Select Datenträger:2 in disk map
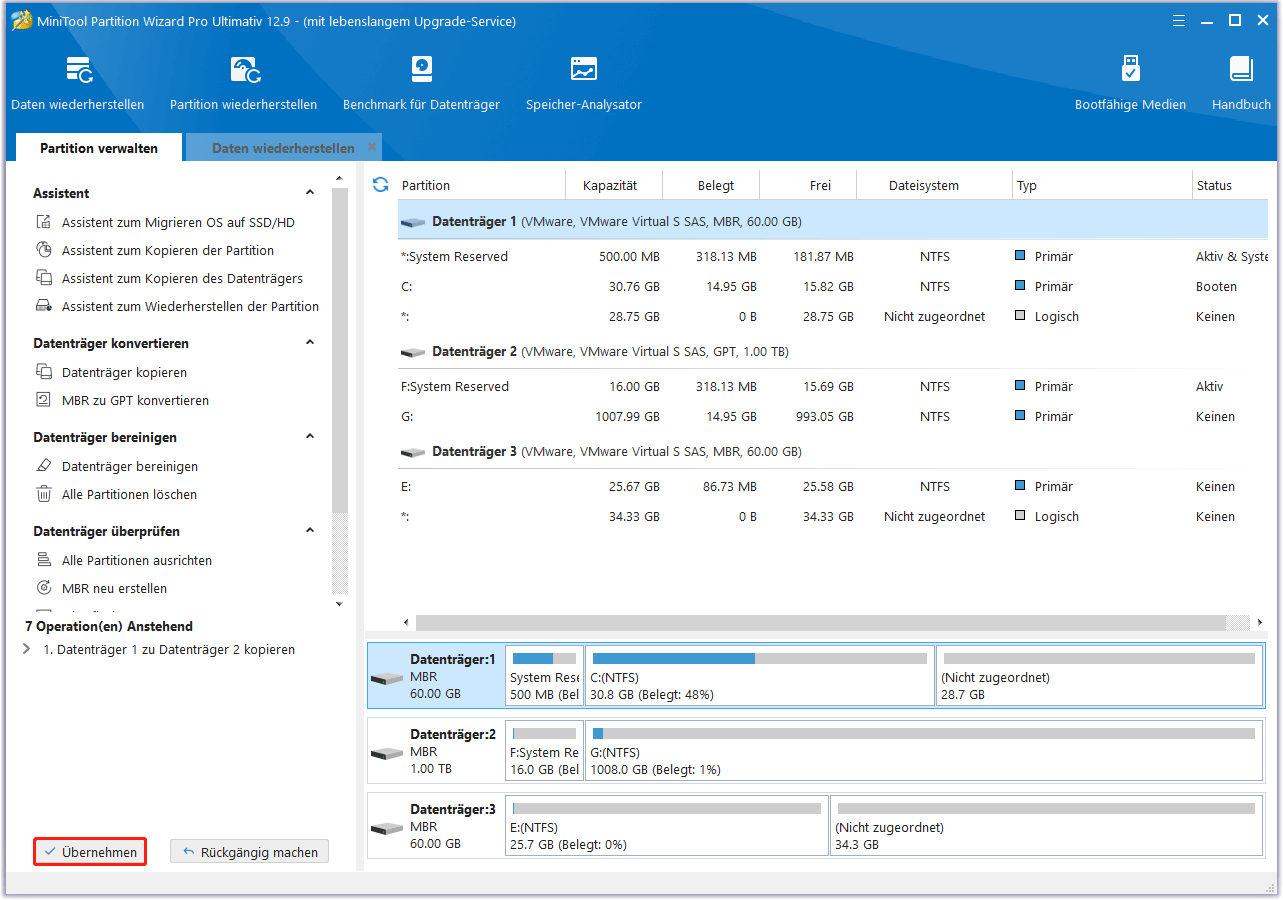Screen dimensions: 1283x900 coord(436,750)
